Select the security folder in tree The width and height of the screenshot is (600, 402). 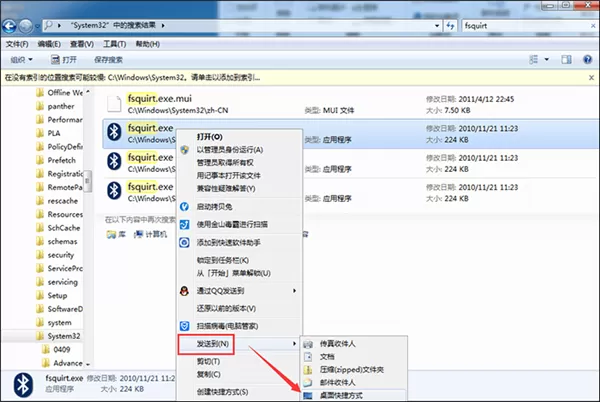[55, 255]
